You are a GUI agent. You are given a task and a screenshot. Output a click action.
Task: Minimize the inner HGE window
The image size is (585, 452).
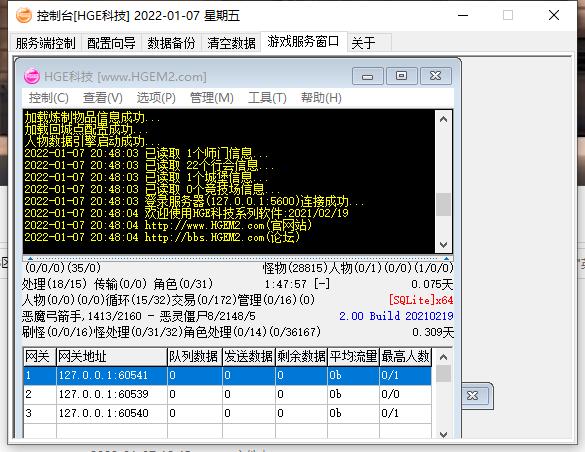click(367, 76)
